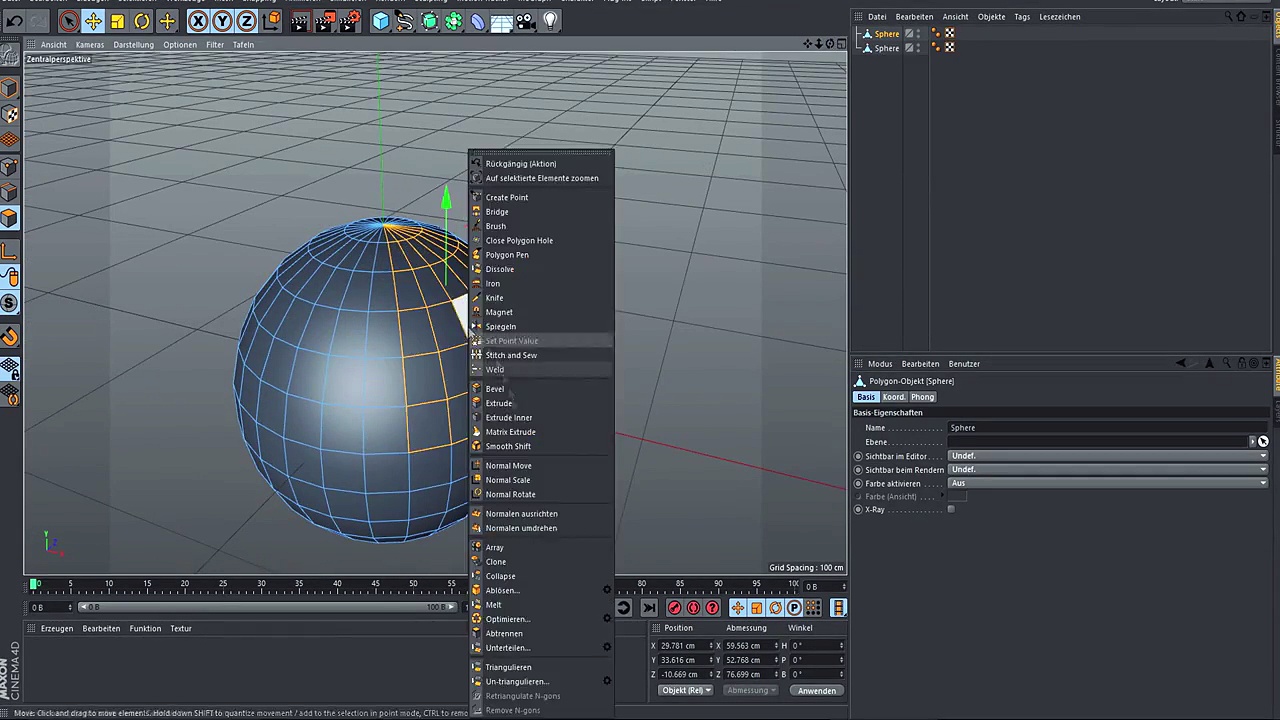This screenshot has height=720, width=1280.
Task: Click the Undo arrow icon
Action: click(15, 21)
